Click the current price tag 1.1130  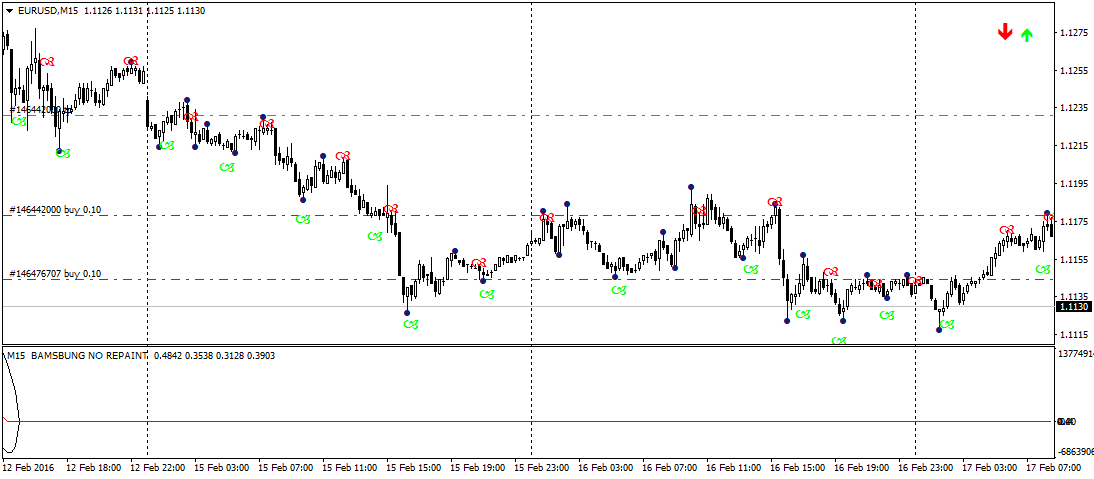pyautogui.click(x=1074, y=307)
